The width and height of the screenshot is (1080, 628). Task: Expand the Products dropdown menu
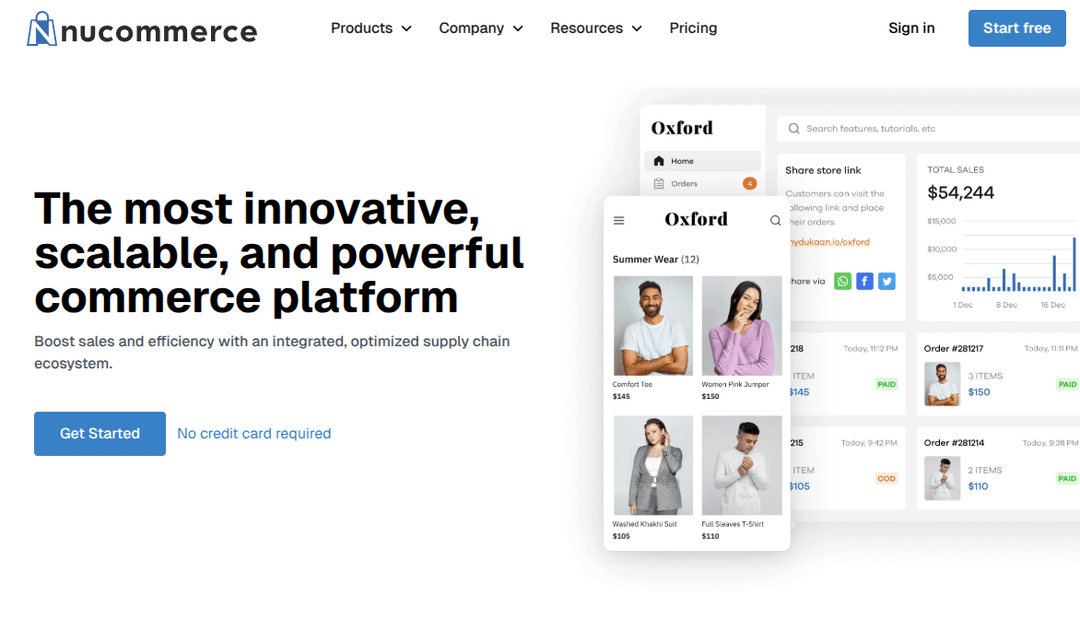[371, 28]
